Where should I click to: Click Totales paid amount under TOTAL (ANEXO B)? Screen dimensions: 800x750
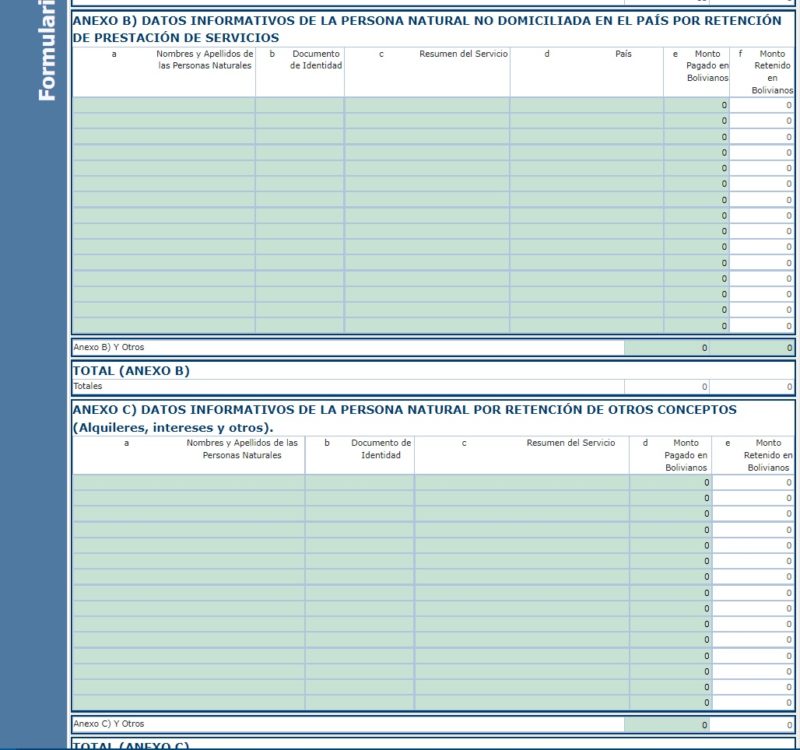666,386
